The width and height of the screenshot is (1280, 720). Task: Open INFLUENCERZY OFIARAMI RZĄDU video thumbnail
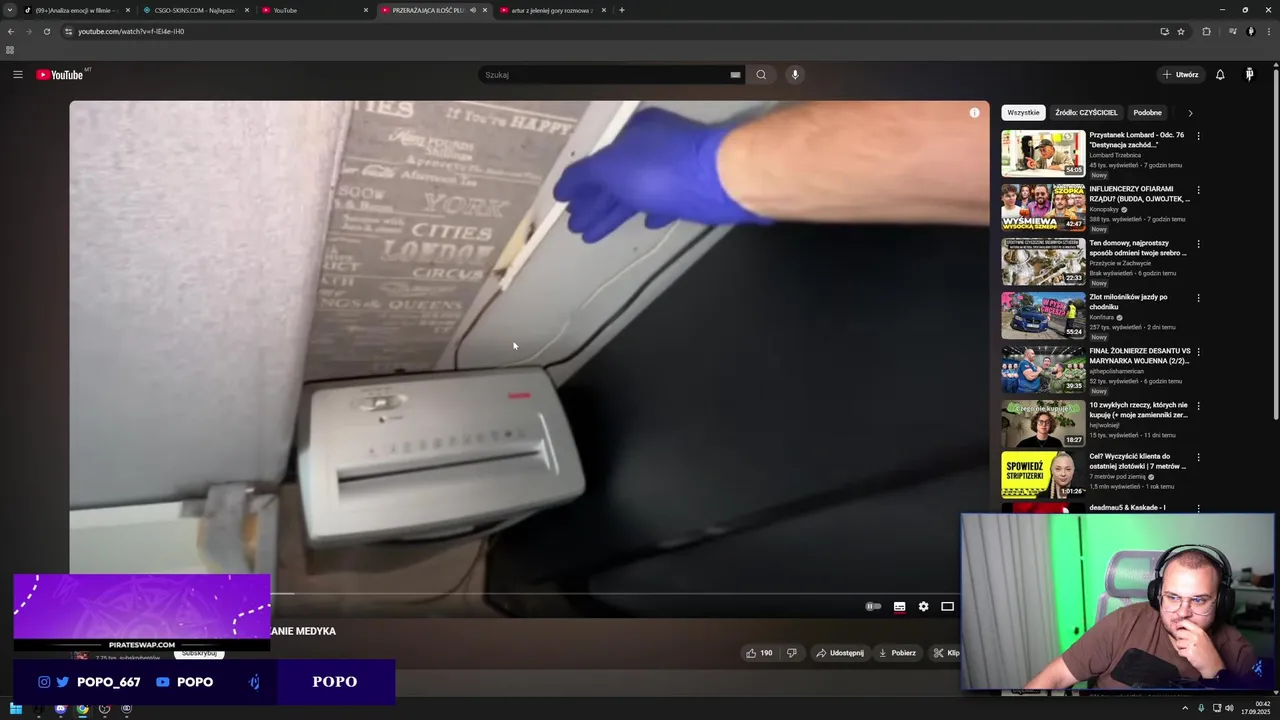click(x=1043, y=207)
